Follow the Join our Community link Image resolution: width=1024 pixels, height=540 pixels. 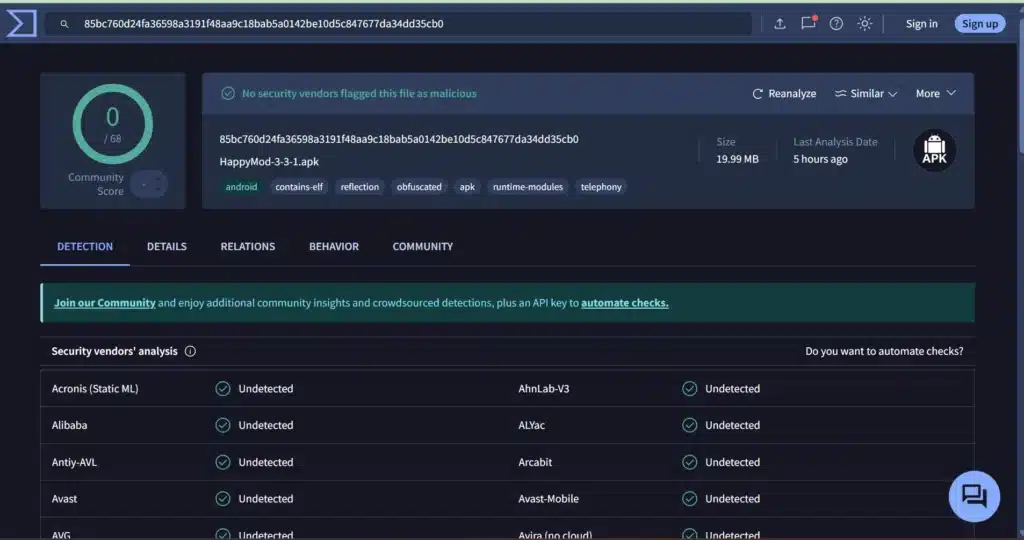coord(104,303)
